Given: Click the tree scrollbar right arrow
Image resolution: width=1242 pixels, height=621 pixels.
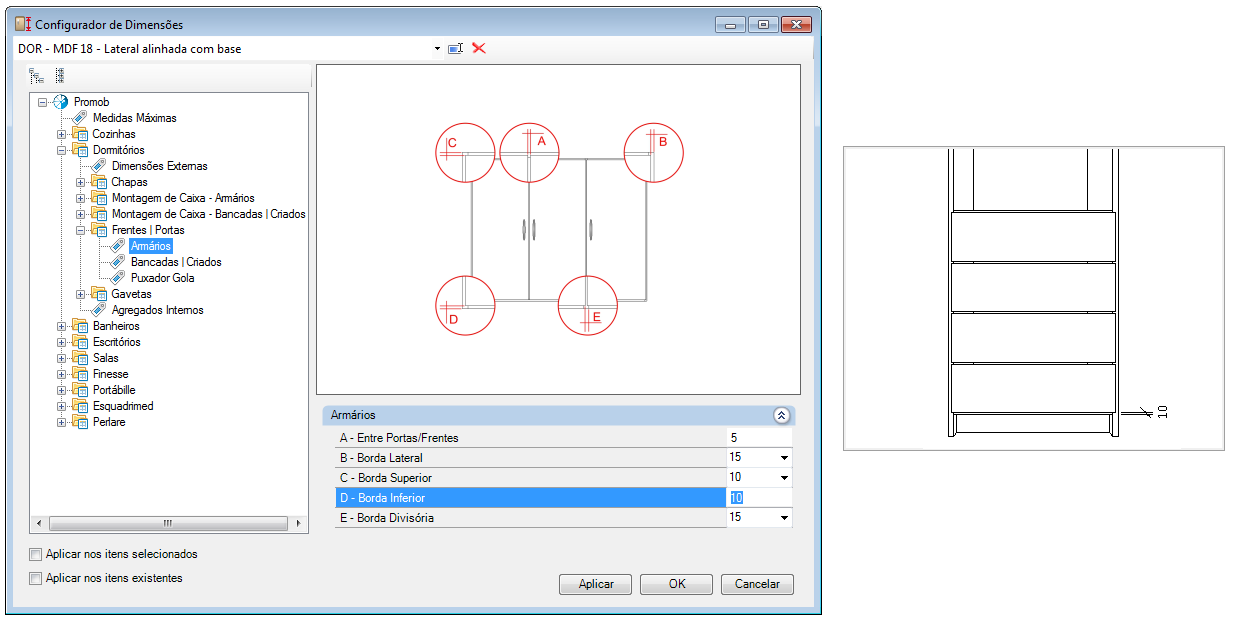Looking at the screenshot, I should coord(299,523).
